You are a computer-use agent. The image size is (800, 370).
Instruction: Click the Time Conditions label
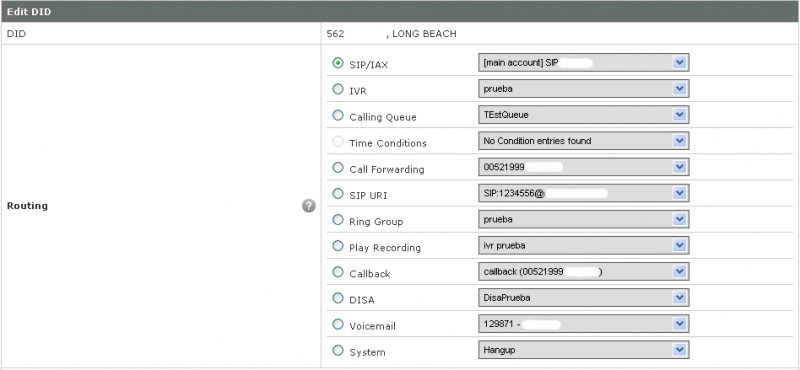388,143
